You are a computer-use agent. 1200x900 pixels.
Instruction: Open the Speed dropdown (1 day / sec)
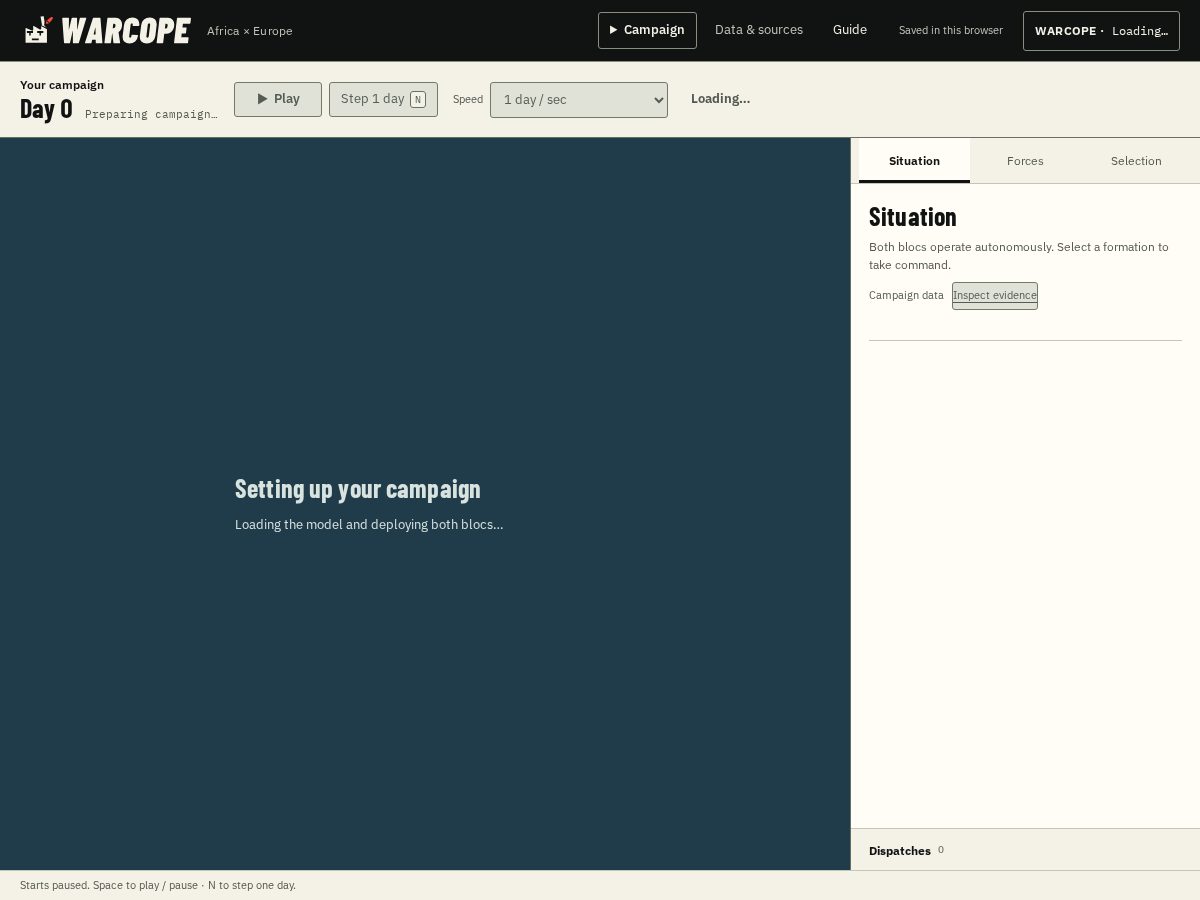click(579, 100)
